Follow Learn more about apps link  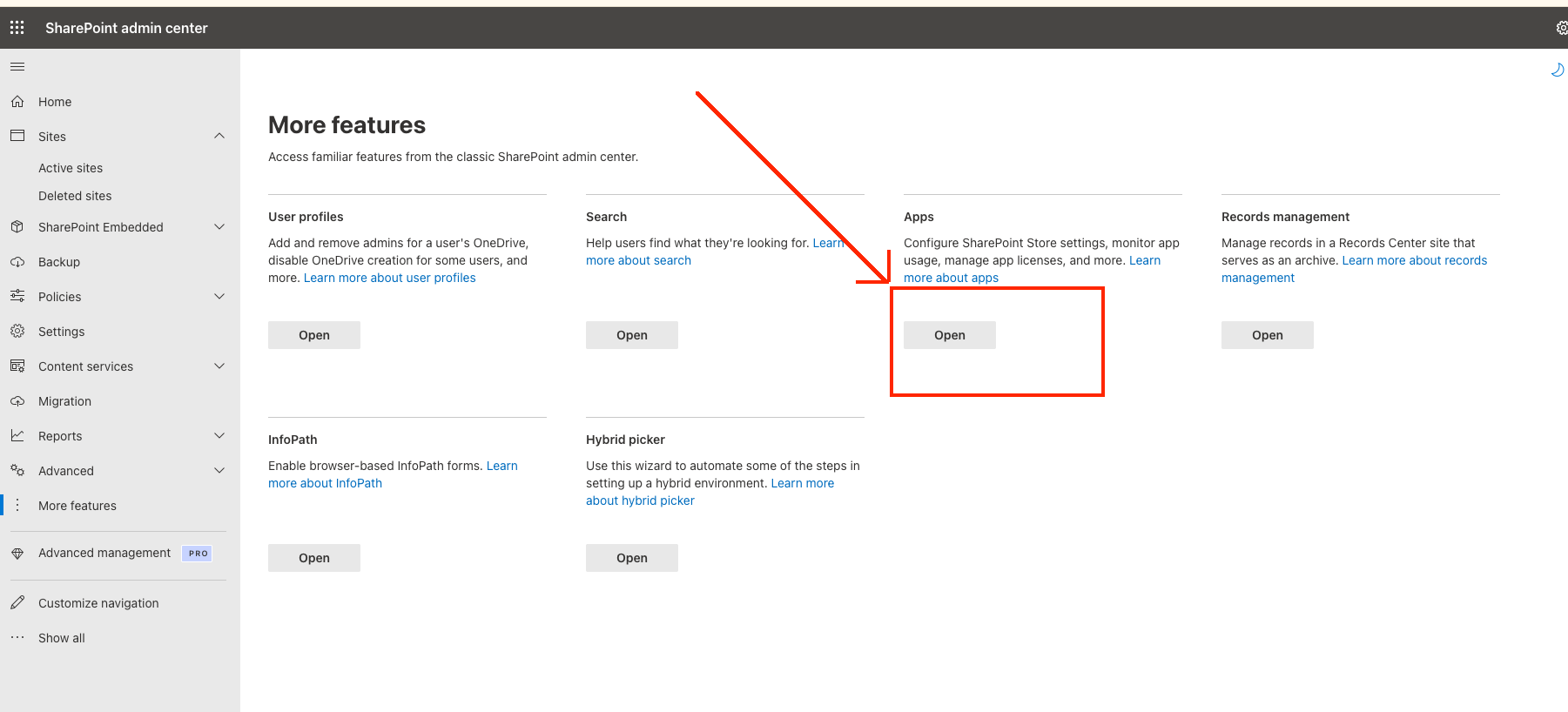point(951,278)
